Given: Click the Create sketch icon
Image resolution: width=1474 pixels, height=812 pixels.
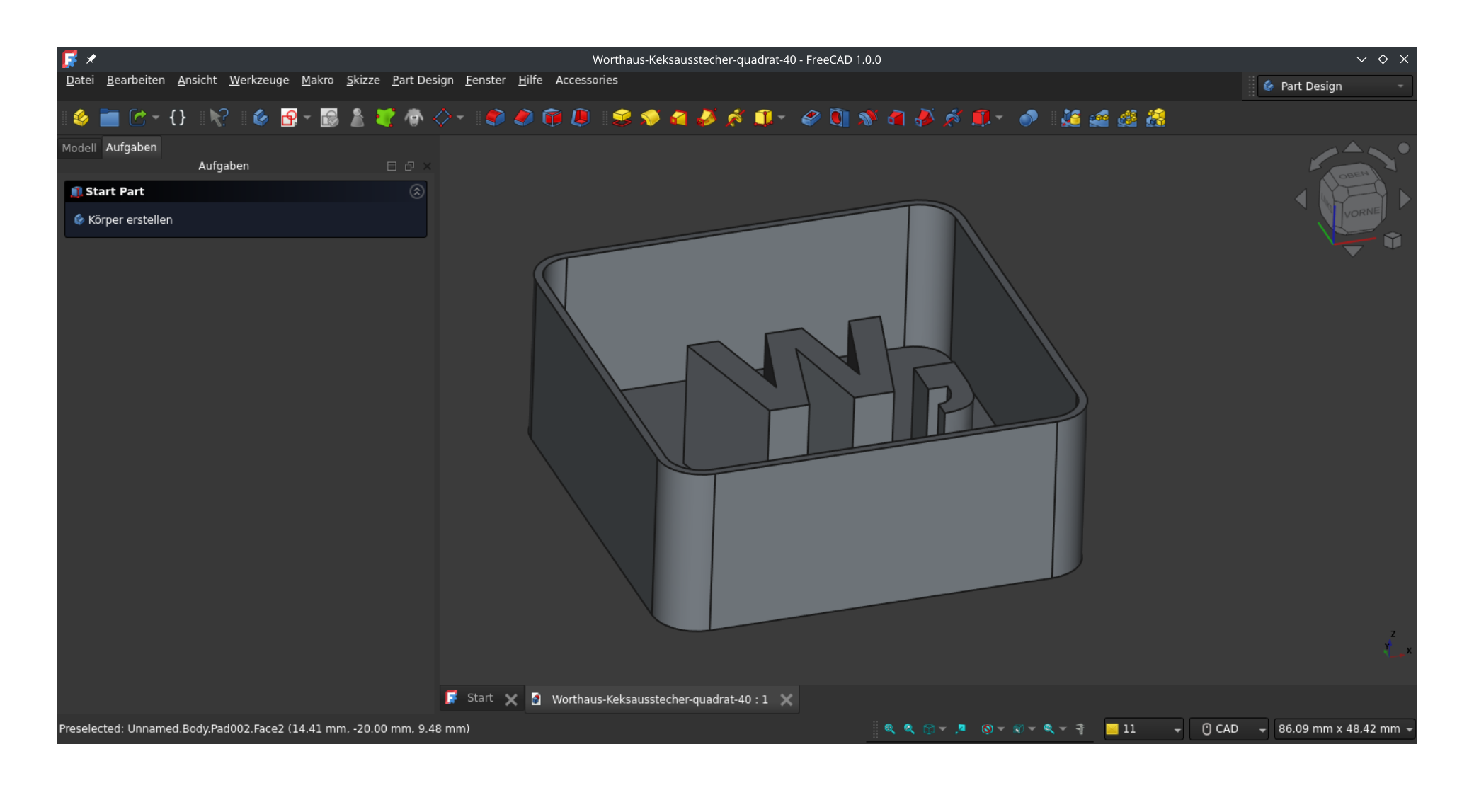Looking at the screenshot, I should [x=289, y=118].
